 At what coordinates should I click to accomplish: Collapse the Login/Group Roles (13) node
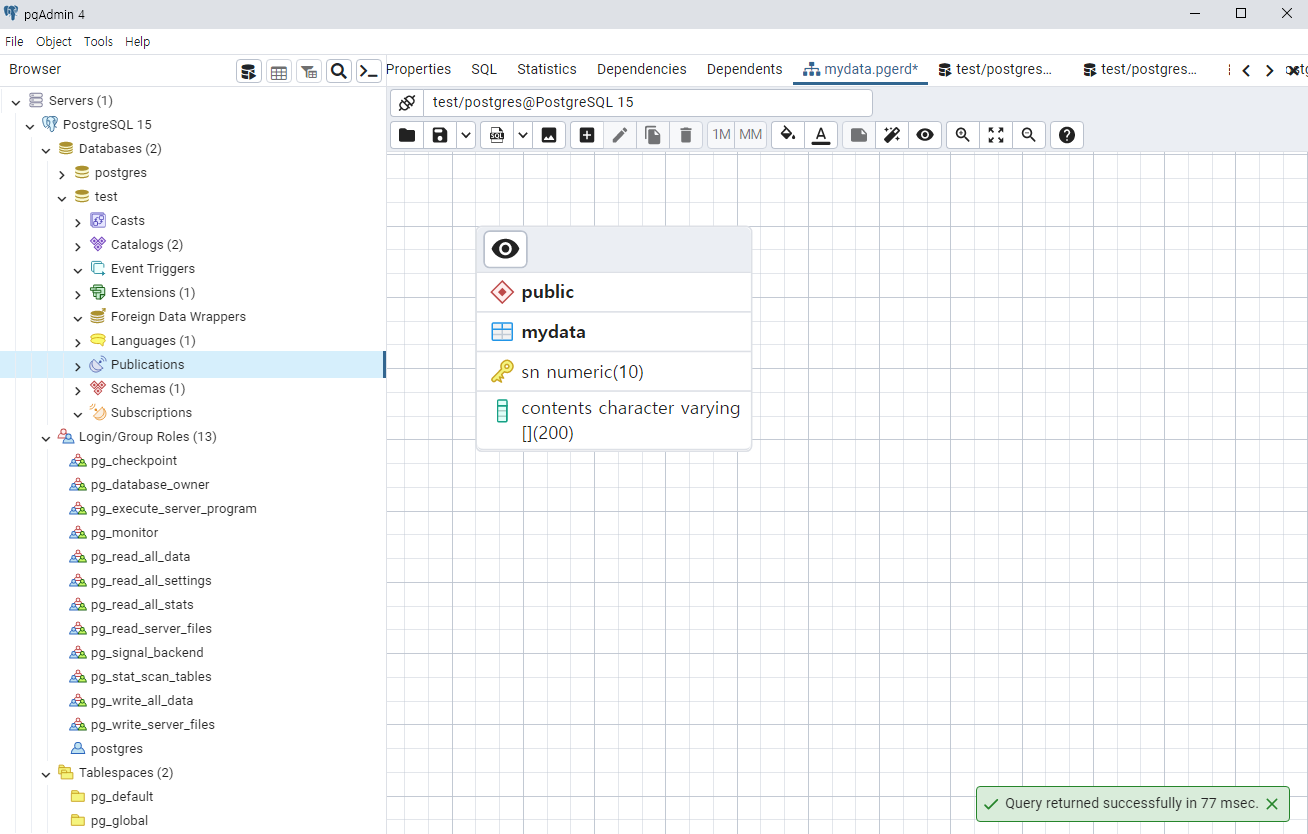tap(46, 437)
